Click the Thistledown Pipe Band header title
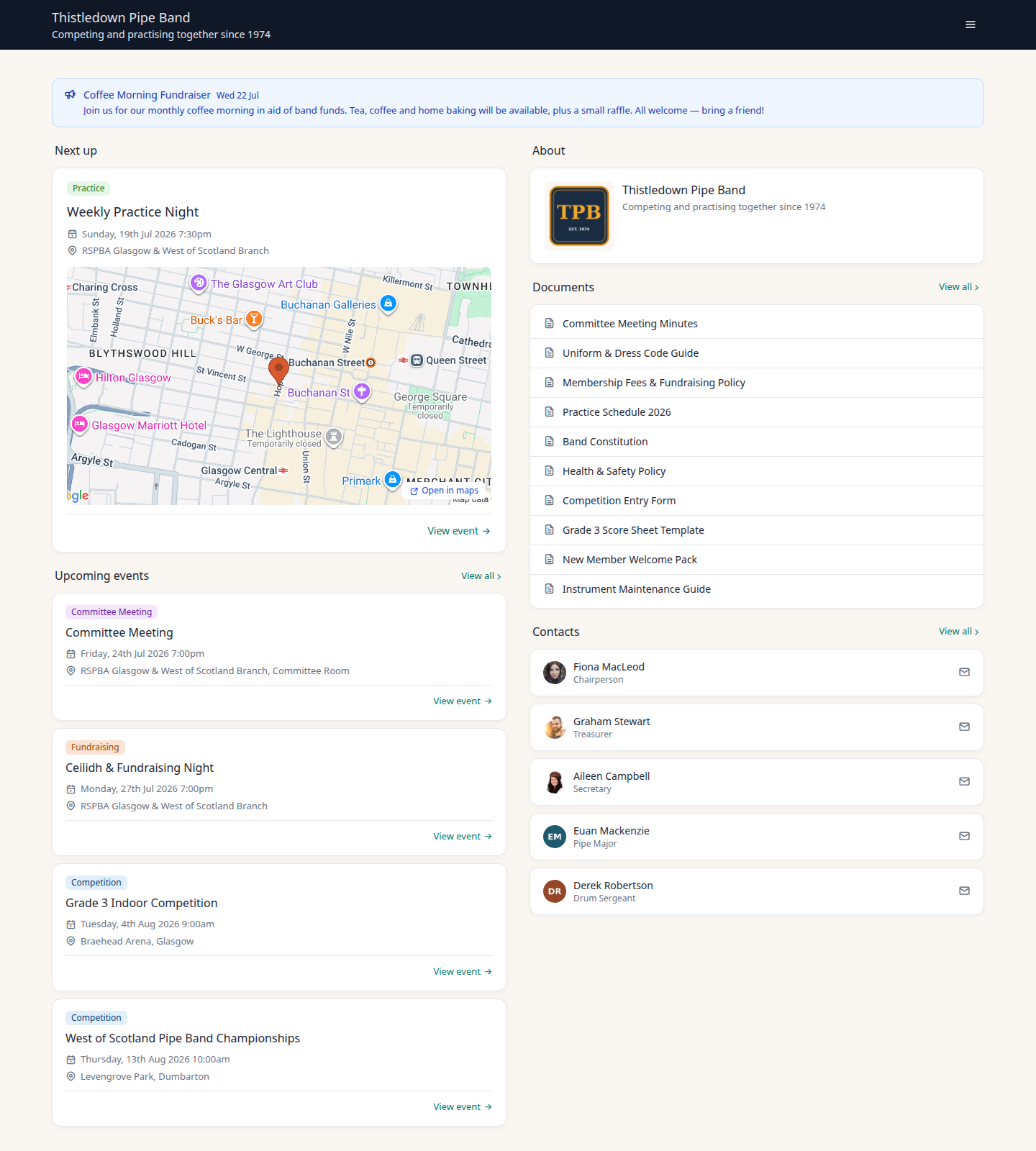Image resolution: width=1036 pixels, height=1151 pixels. 121,18
